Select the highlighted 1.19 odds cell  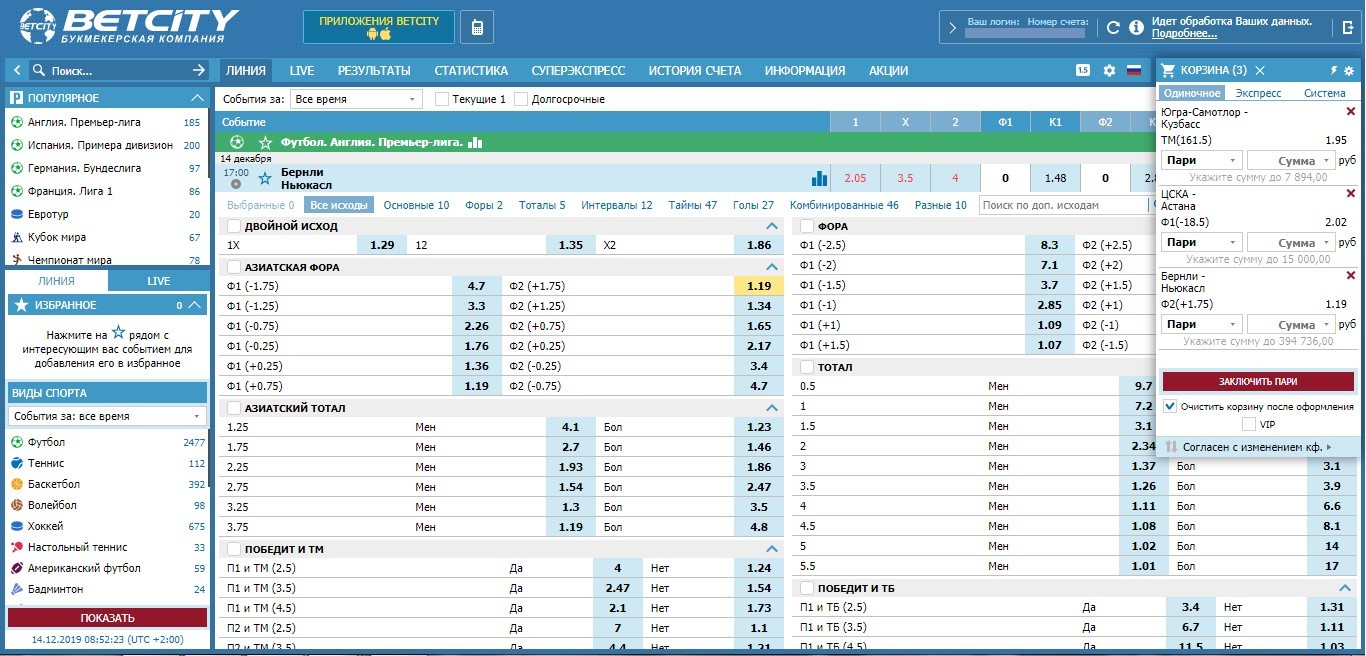point(759,286)
